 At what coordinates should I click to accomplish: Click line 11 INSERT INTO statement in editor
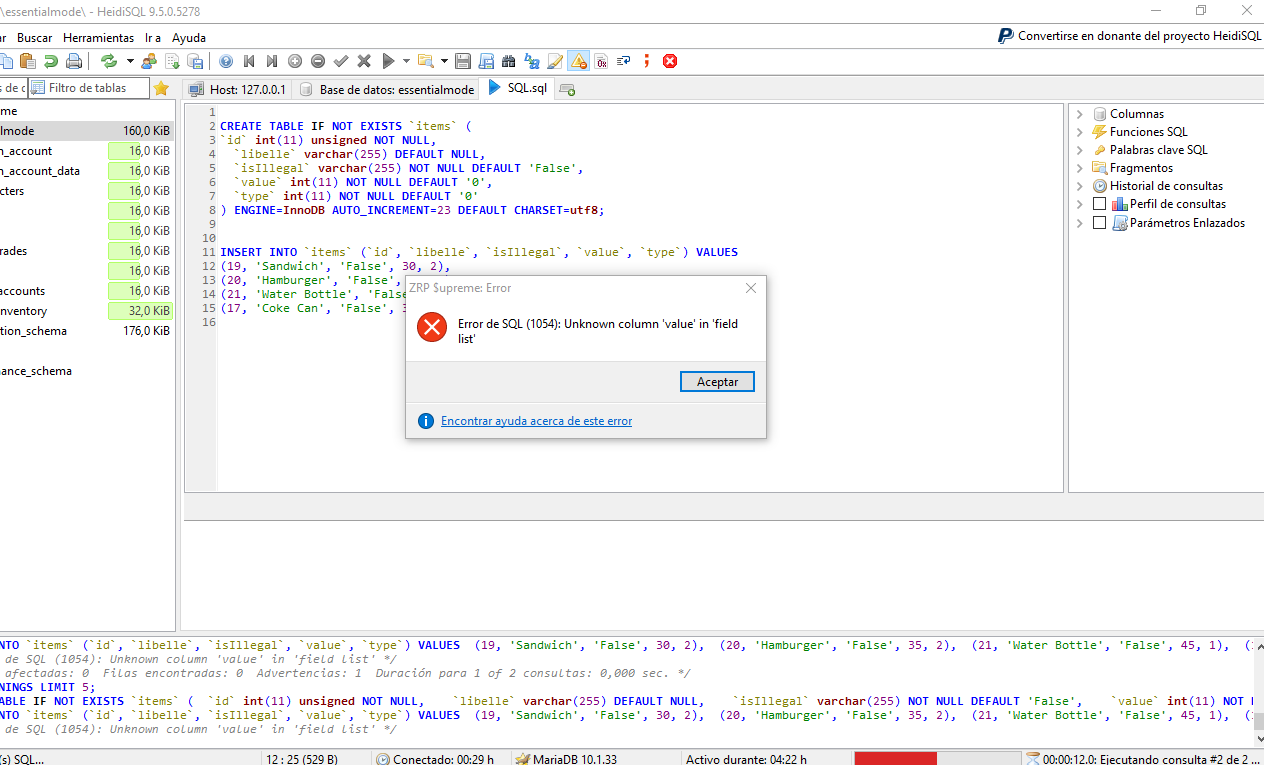[x=479, y=252]
